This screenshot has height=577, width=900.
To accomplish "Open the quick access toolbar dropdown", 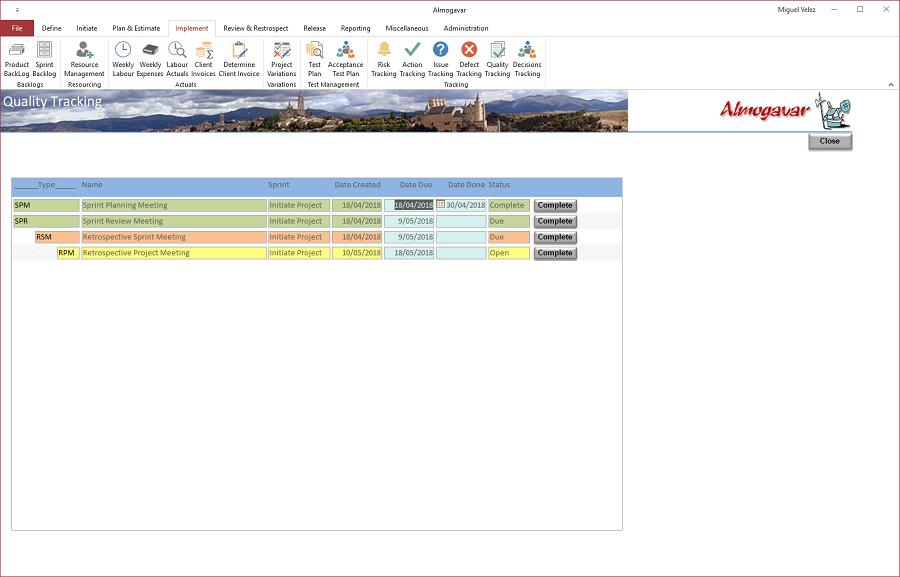I will pos(17,10).
